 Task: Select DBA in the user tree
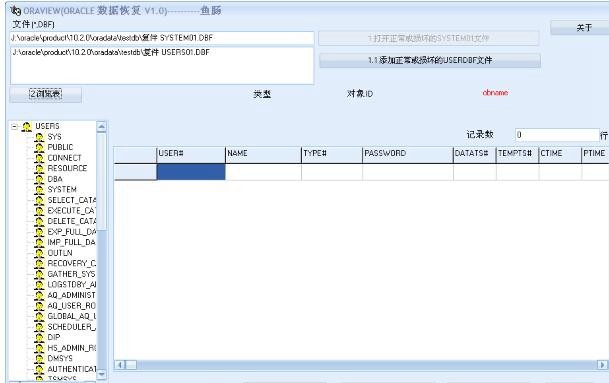[55, 179]
